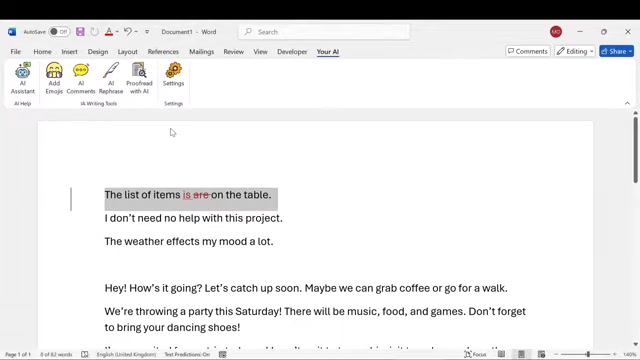Switch to the Review tab

233,52
